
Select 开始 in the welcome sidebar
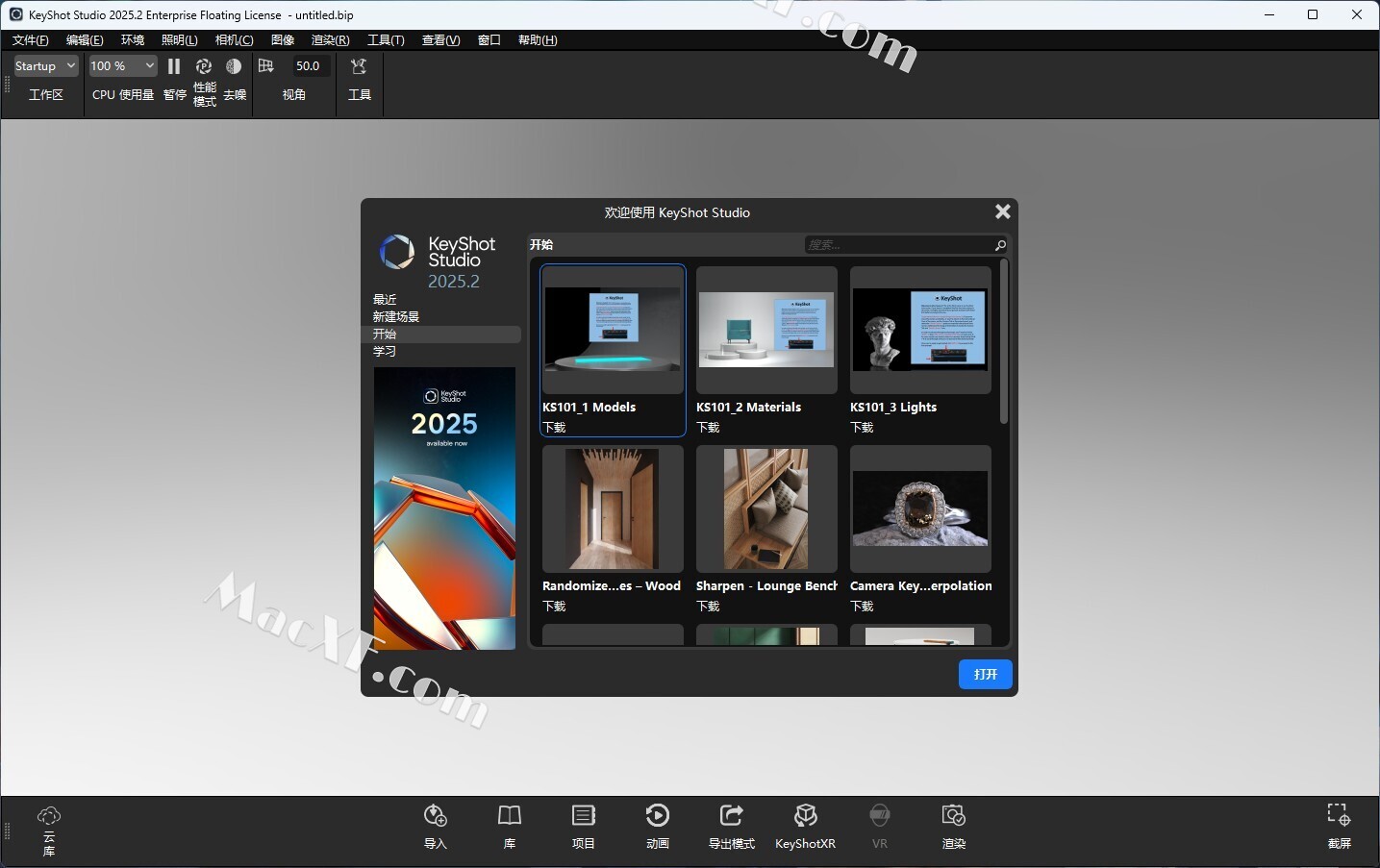(x=441, y=335)
